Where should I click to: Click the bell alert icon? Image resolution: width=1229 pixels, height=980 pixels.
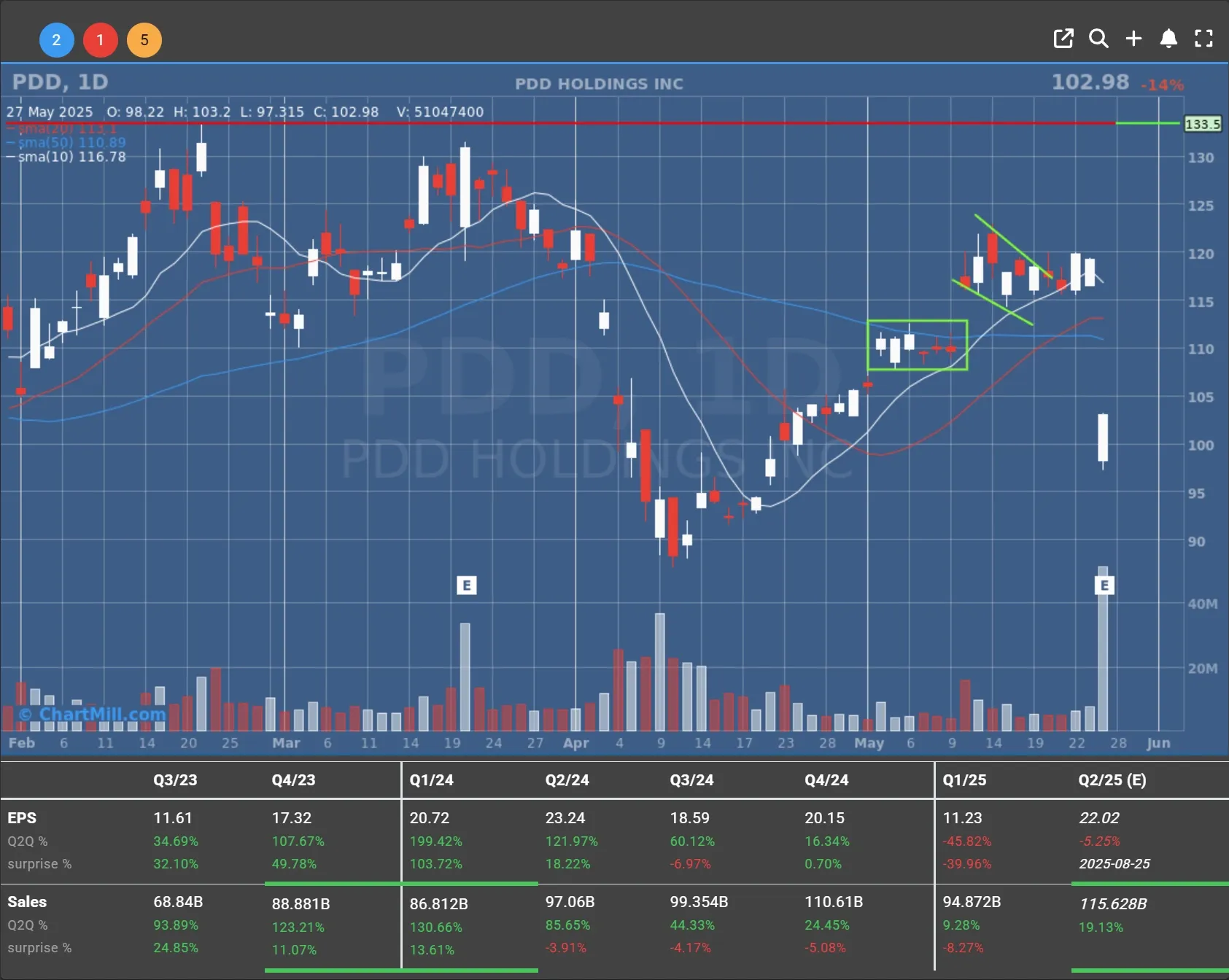1168,39
